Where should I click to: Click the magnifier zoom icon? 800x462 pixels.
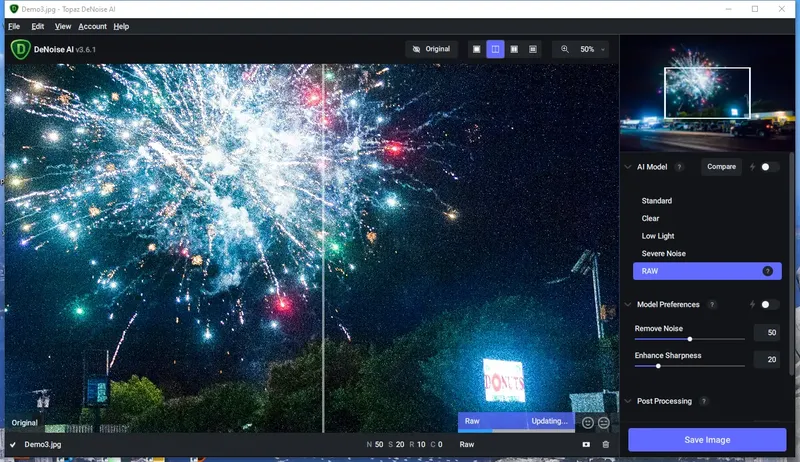pos(565,49)
